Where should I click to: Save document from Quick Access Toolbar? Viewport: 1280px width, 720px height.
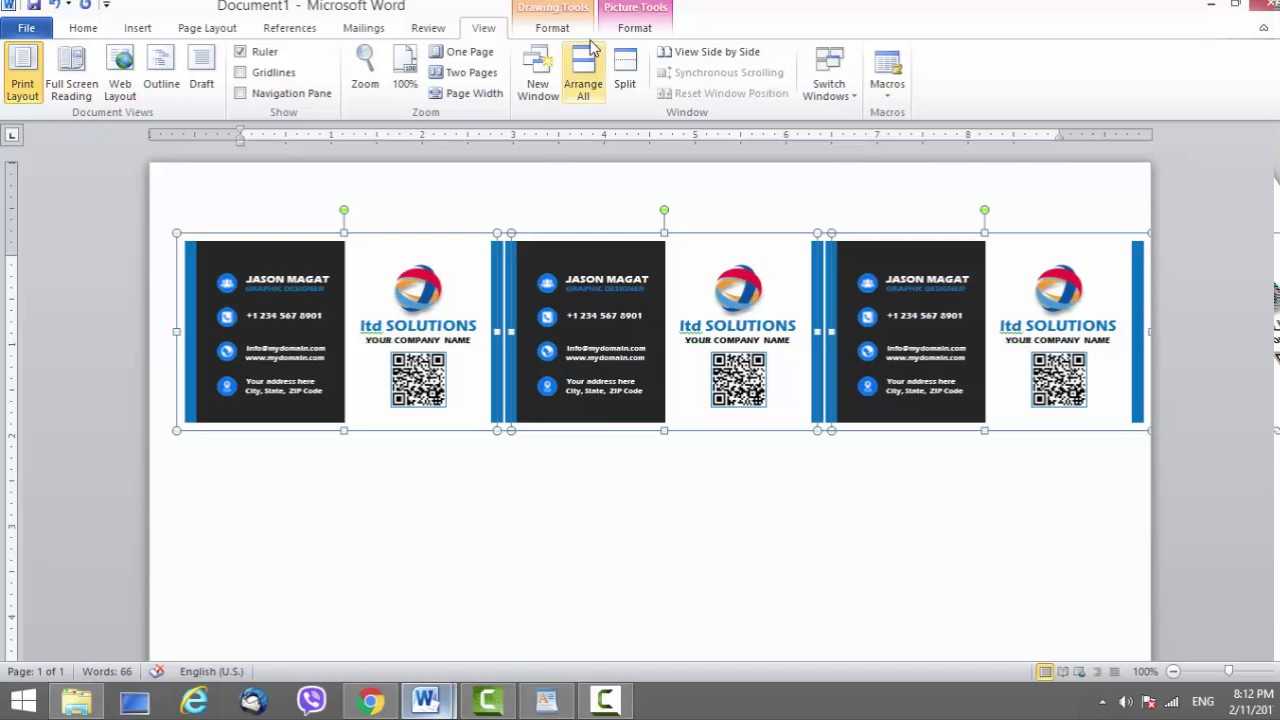(33, 5)
